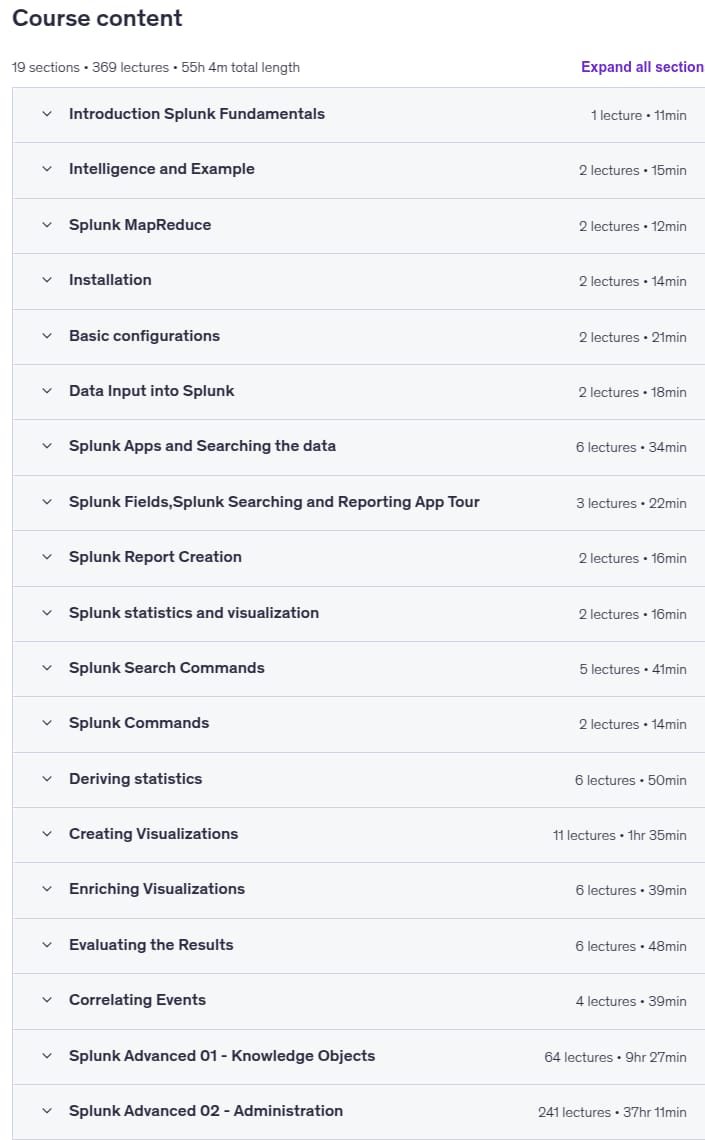The height and width of the screenshot is (1140, 705).
Task: Expand Correlating Events chevron
Action: [x=47, y=1000]
